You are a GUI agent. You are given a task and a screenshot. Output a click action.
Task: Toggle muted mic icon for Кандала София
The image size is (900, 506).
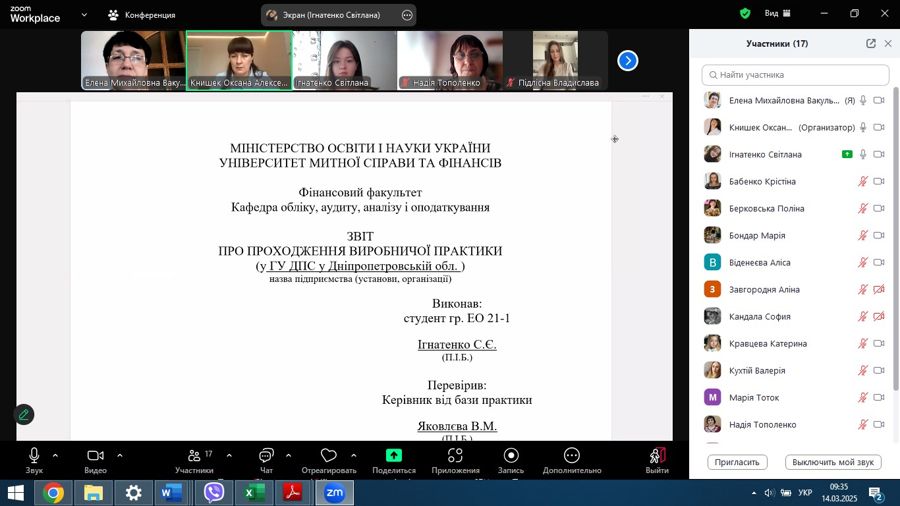click(x=863, y=316)
